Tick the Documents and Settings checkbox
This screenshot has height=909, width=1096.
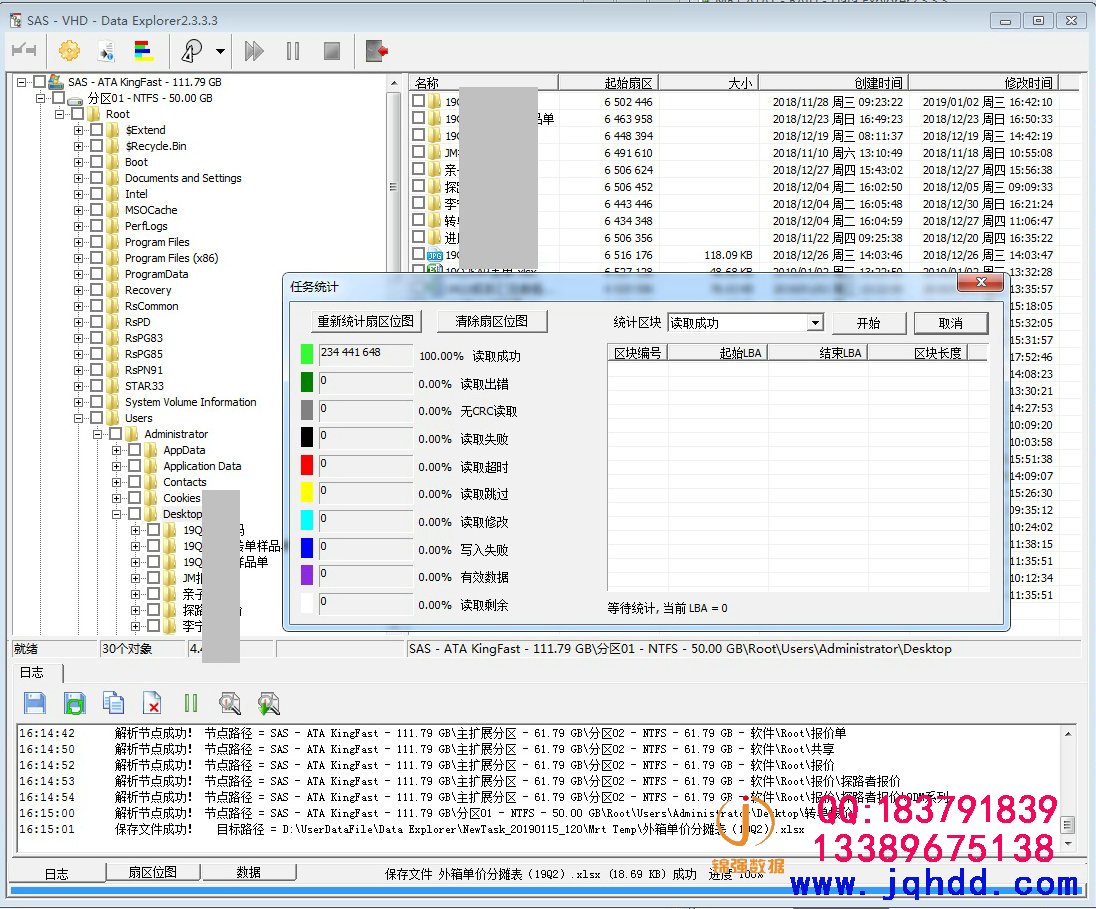pyautogui.click(x=96, y=178)
